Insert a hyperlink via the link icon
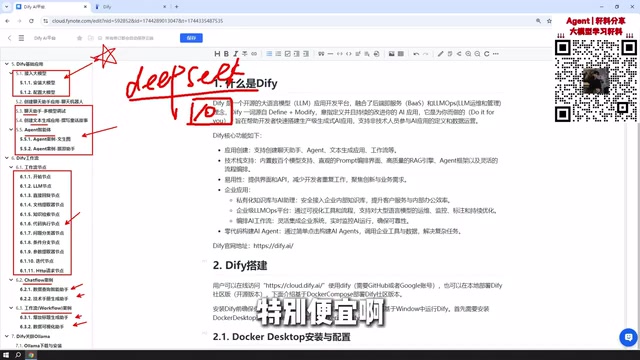 (x=254, y=54)
